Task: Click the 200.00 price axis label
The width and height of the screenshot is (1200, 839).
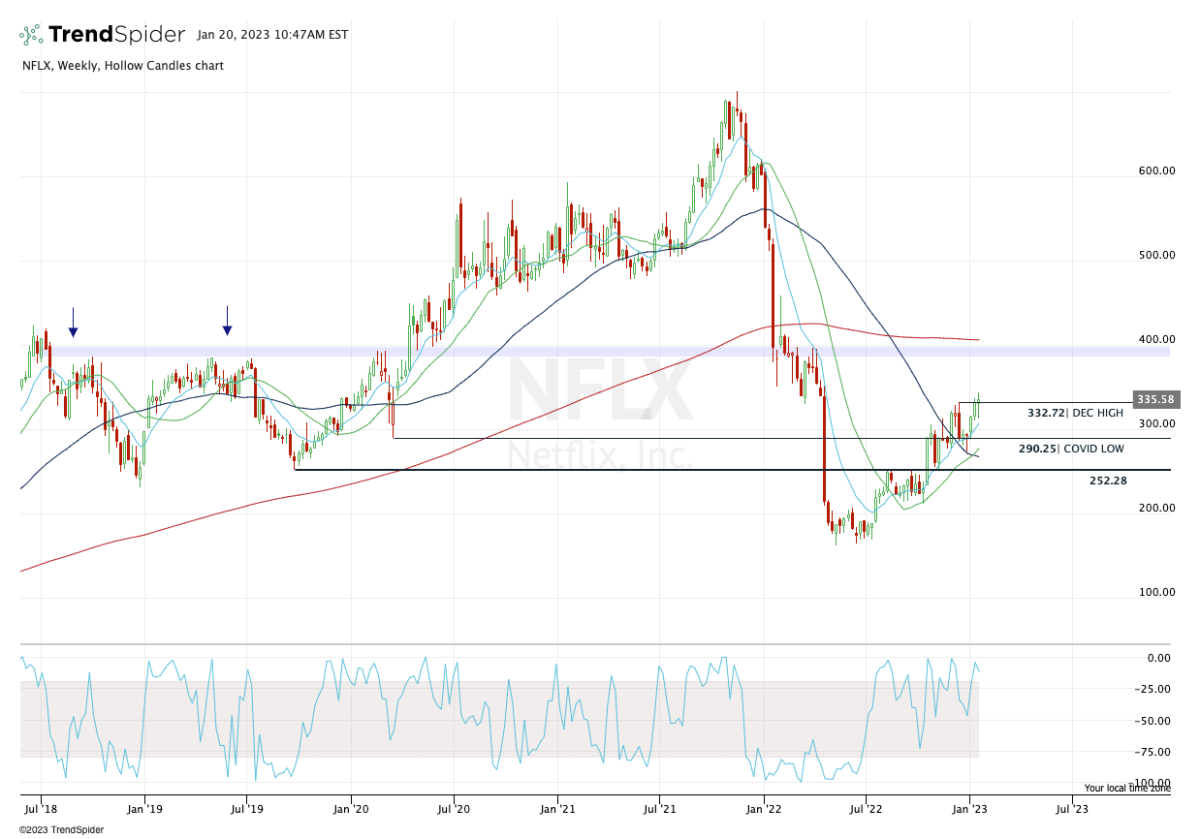Action: [1157, 508]
